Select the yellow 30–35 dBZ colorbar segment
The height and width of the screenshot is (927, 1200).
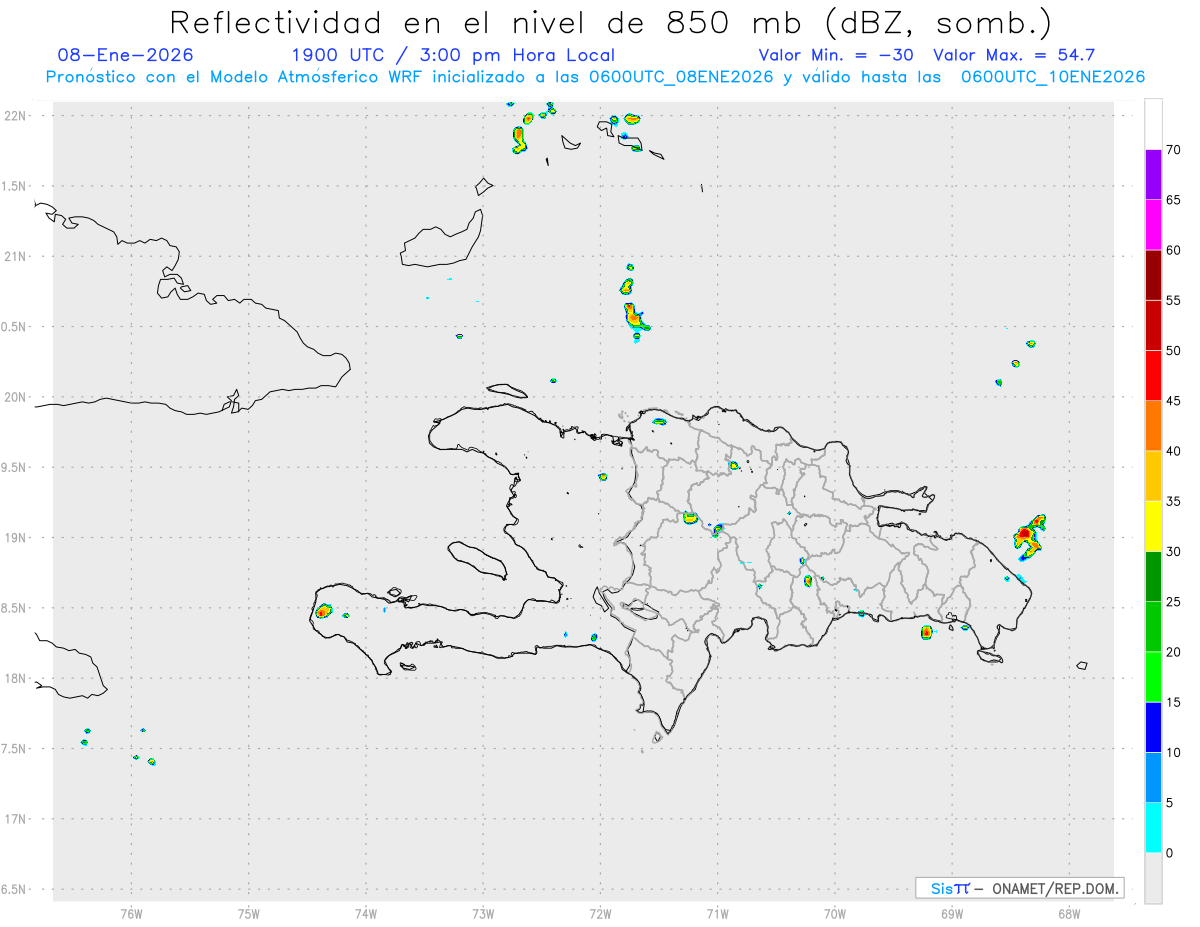1153,526
